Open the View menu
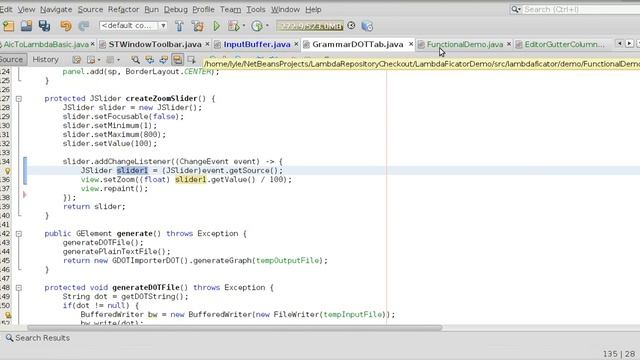640x360 pixels. tap(26, 9)
